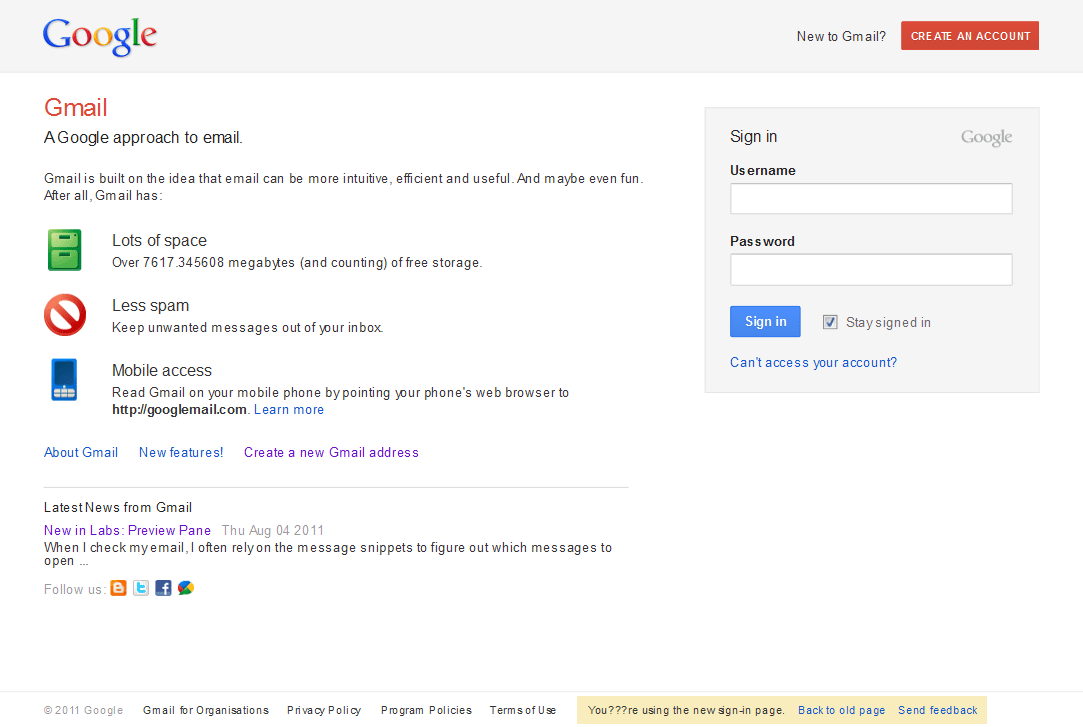Image resolution: width=1083 pixels, height=727 pixels.
Task: Read New in Labs: Preview Pane article
Action: pos(127,531)
